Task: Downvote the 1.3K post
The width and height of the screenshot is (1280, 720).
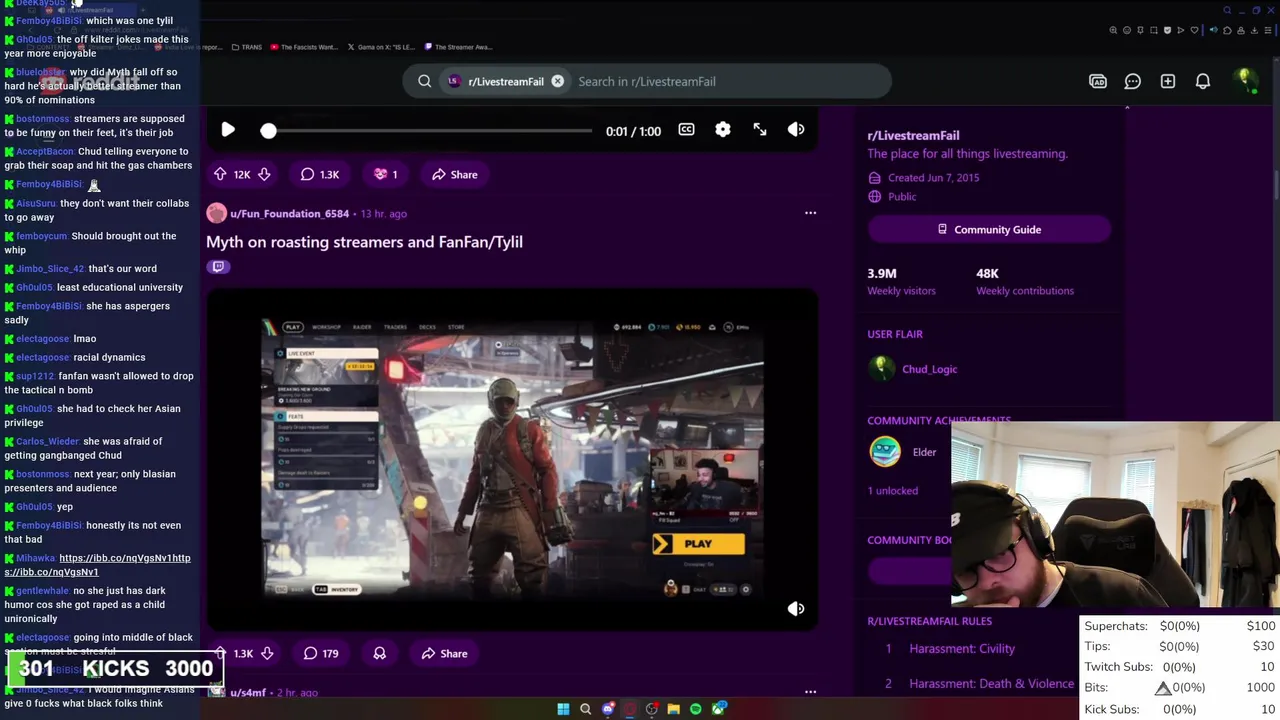Action: (267, 653)
